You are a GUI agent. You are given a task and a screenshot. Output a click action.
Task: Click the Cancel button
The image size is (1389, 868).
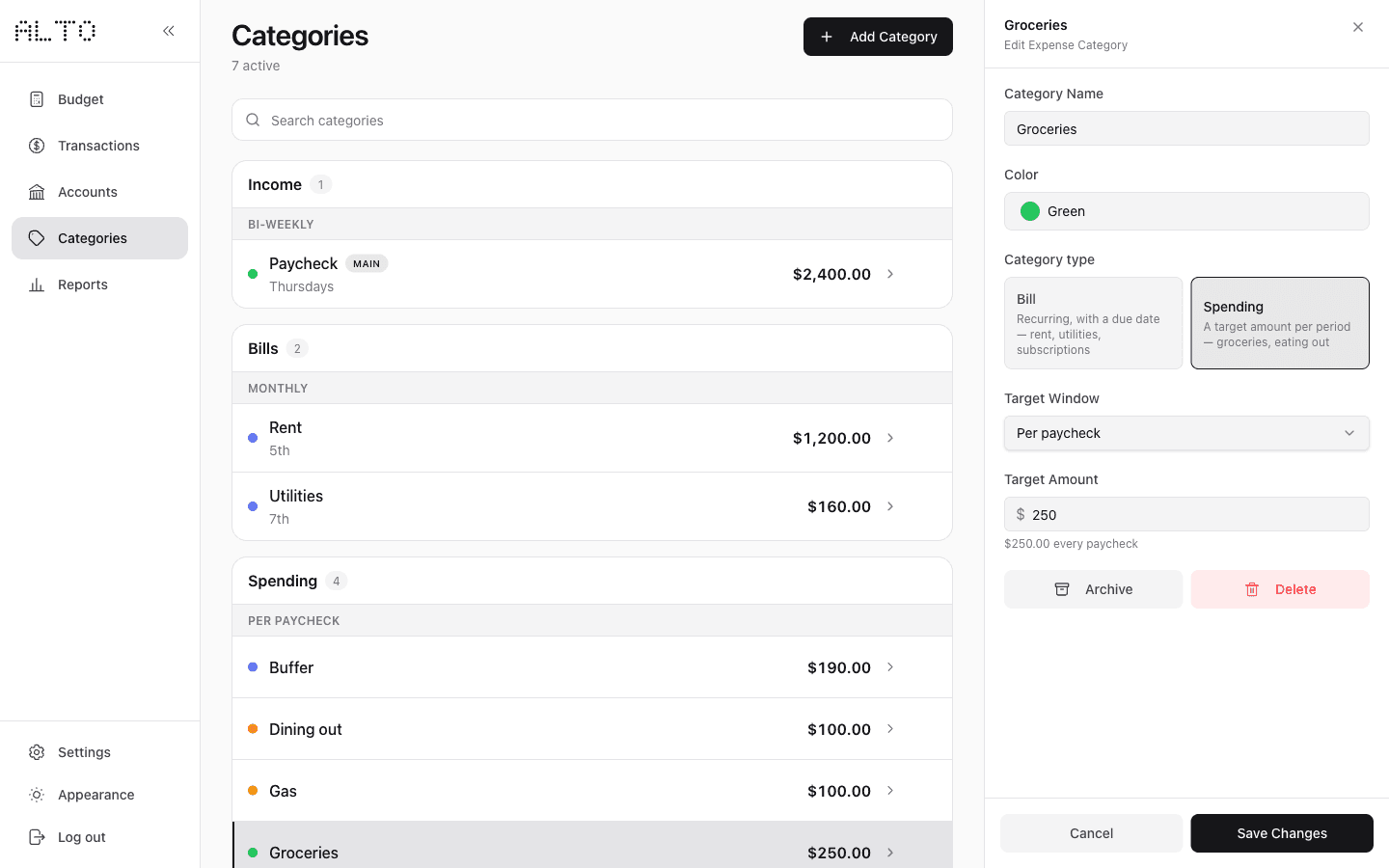click(1091, 833)
